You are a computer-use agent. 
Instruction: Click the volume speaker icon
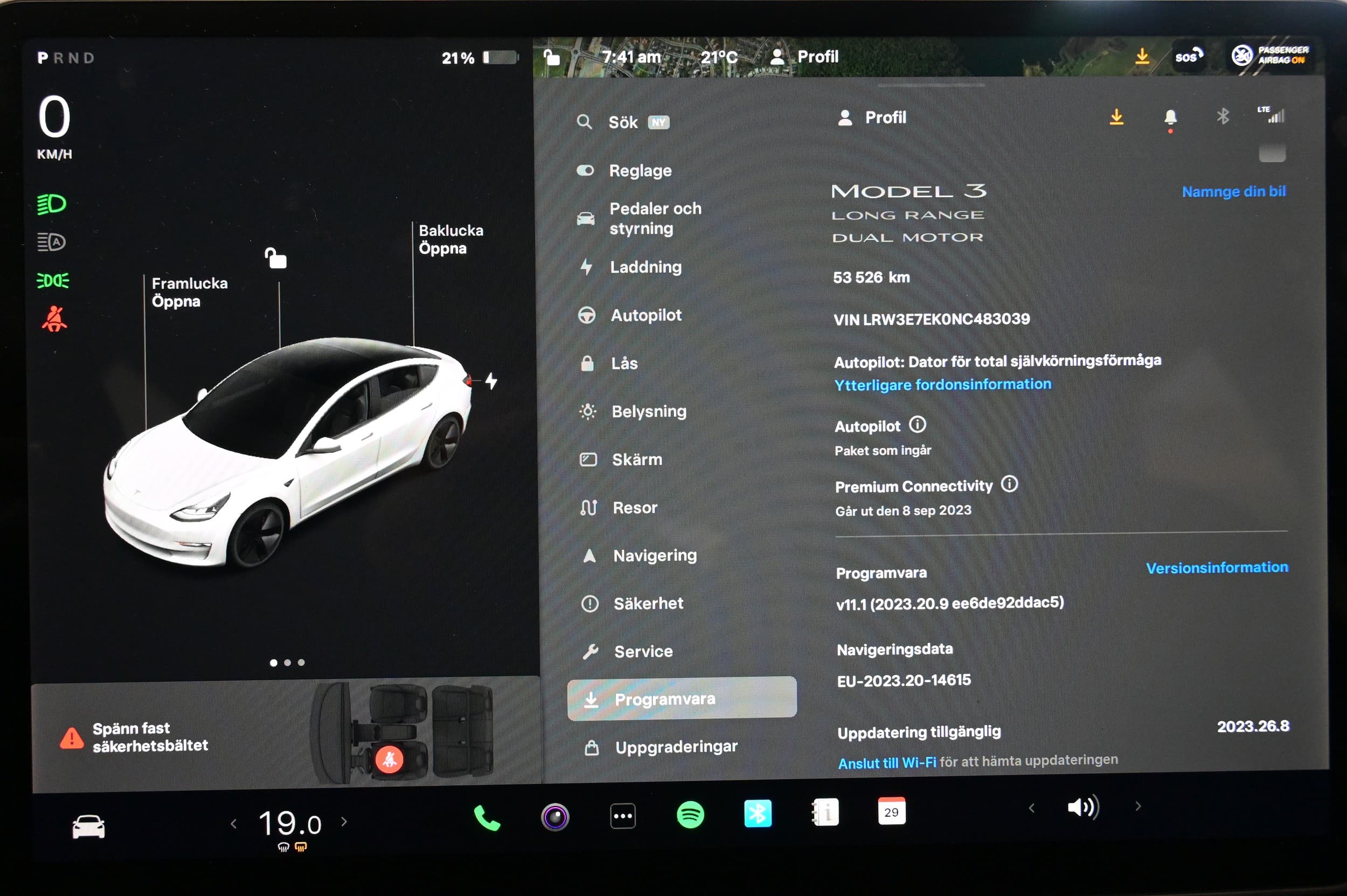coord(1084,808)
